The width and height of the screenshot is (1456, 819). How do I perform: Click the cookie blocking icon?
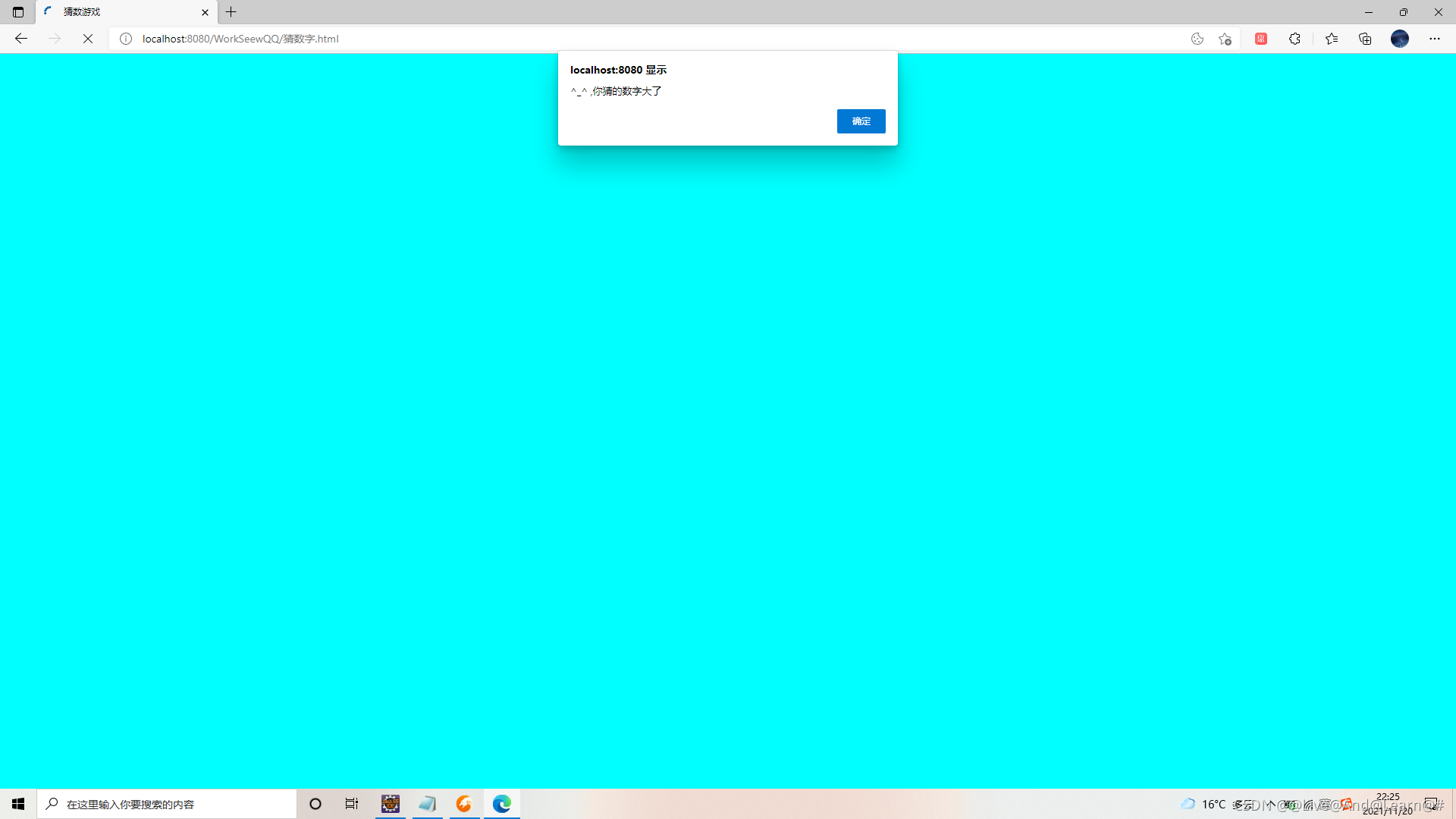(x=1197, y=39)
